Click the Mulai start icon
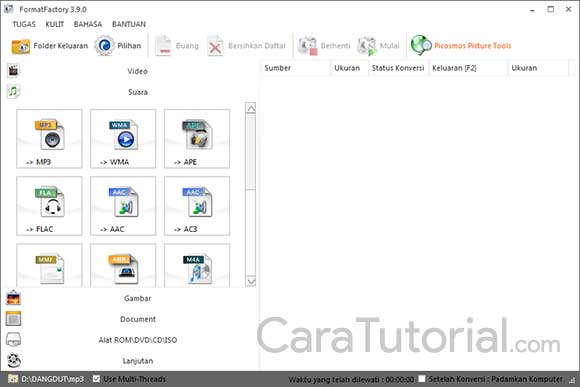 (x=367, y=46)
